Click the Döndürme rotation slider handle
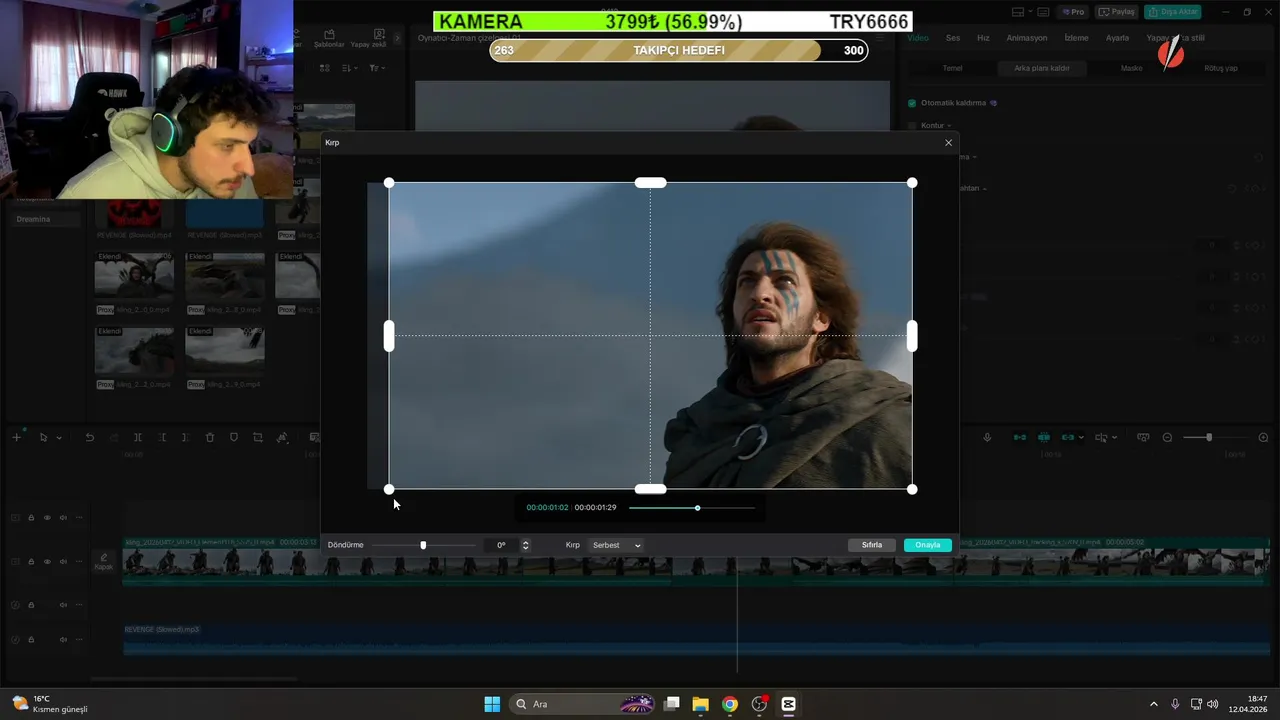 pyautogui.click(x=423, y=545)
